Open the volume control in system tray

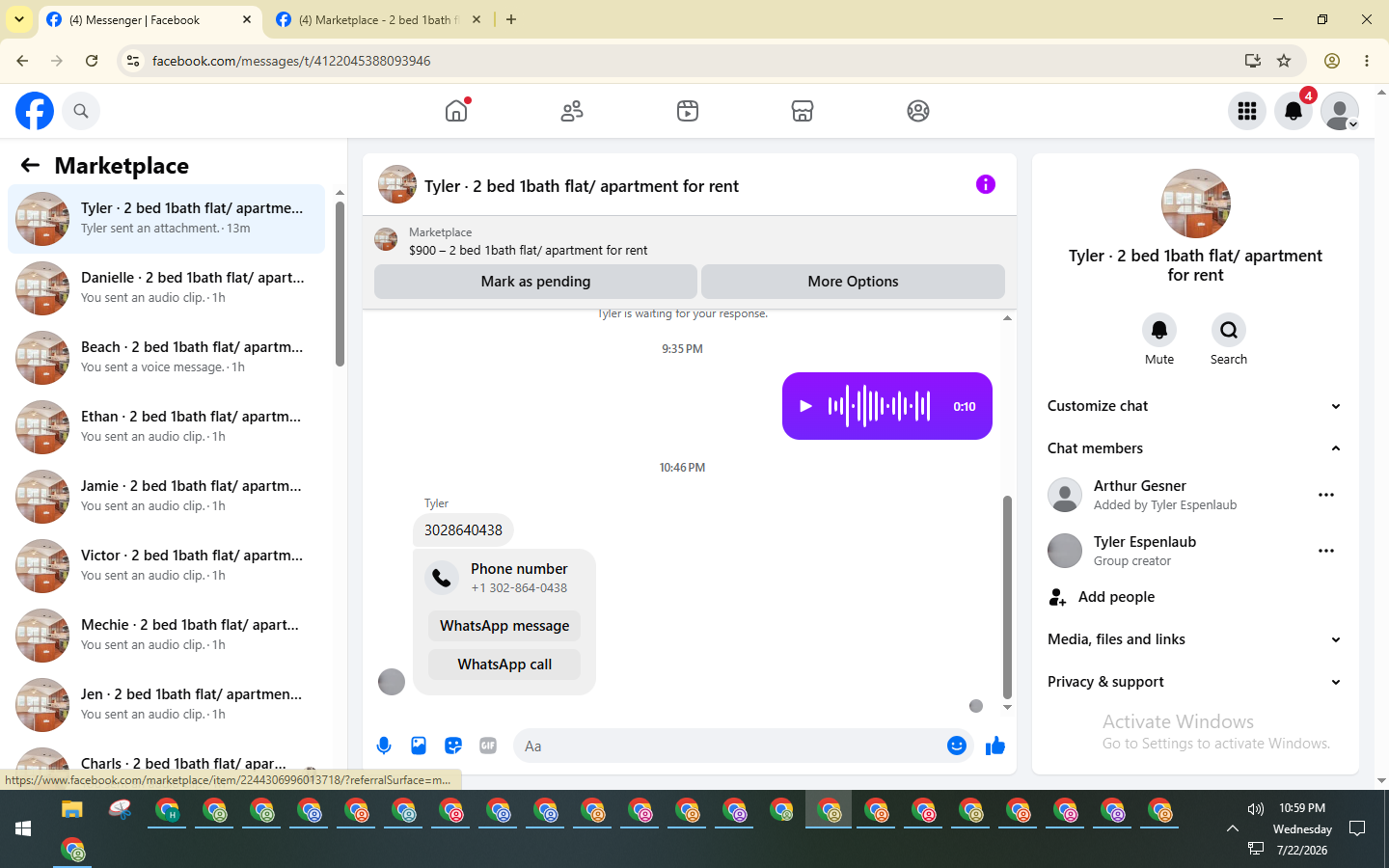pyautogui.click(x=1255, y=809)
